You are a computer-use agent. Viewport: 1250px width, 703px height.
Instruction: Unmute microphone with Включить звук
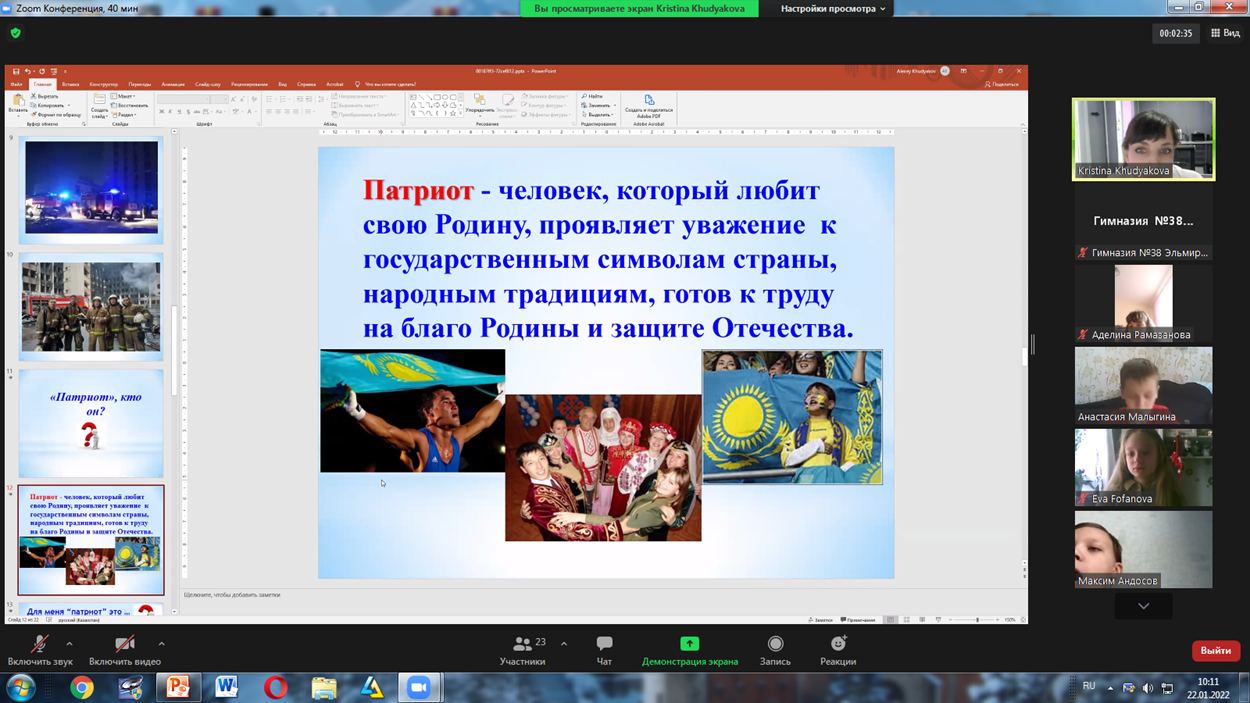40,650
